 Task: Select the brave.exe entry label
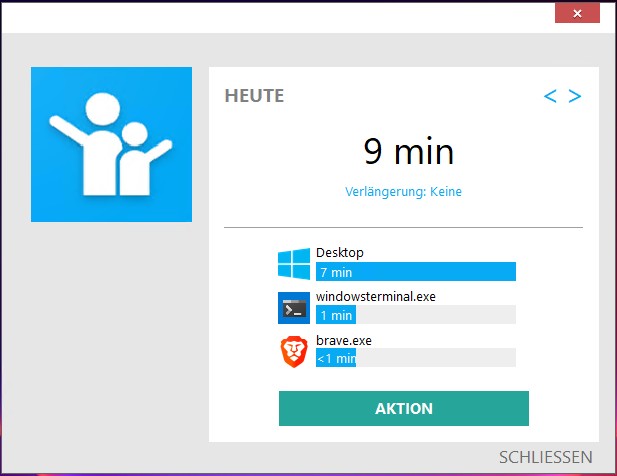coord(343,340)
